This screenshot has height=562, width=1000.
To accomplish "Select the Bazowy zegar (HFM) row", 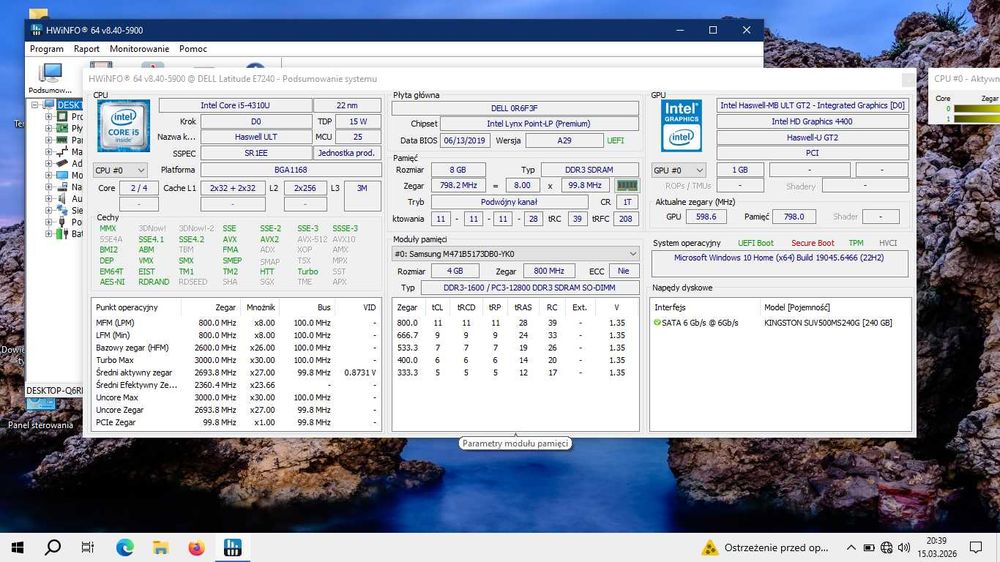I will (x=236, y=348).
